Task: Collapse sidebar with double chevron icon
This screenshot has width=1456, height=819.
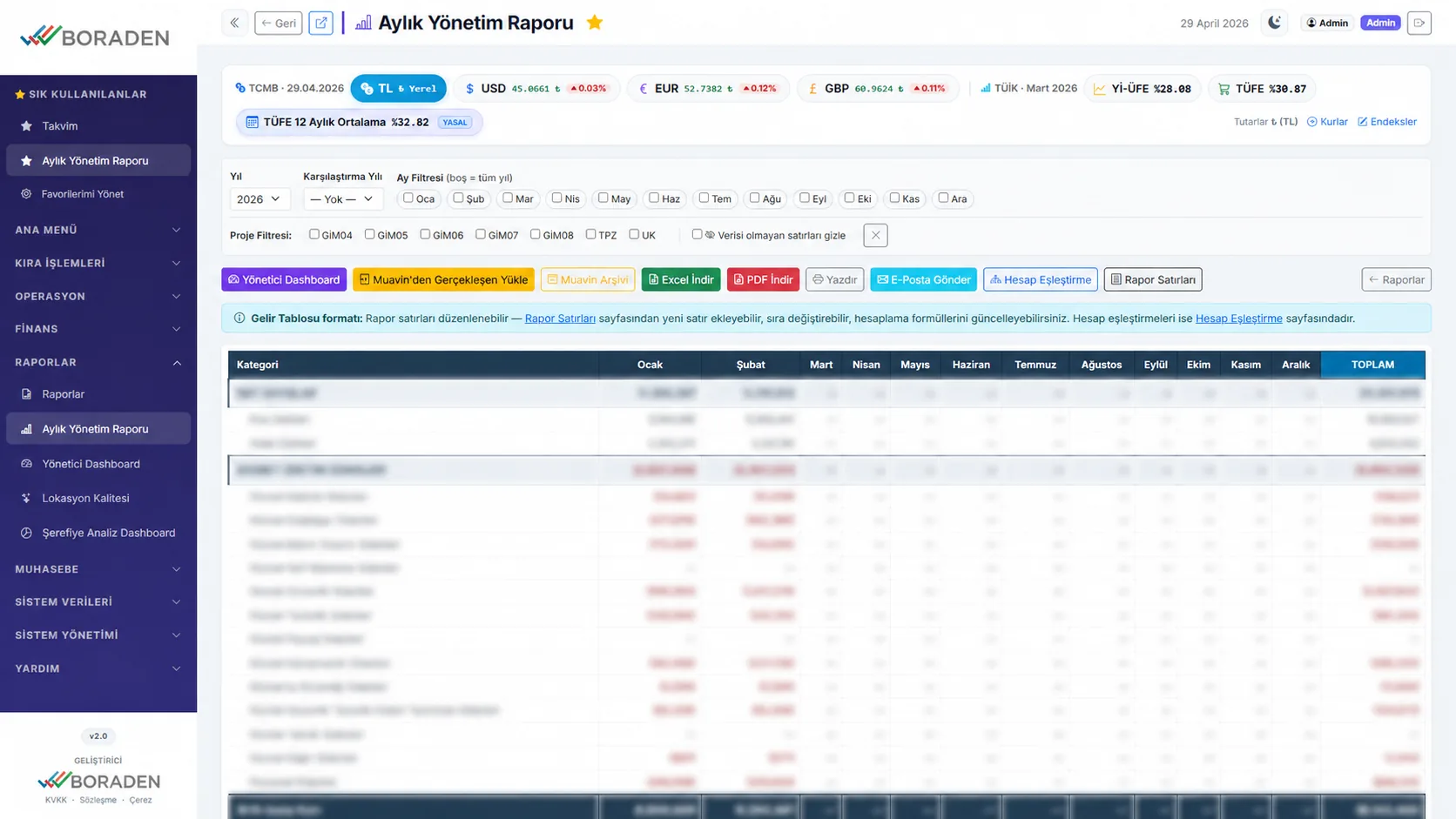Action: (x=234, y=23)
